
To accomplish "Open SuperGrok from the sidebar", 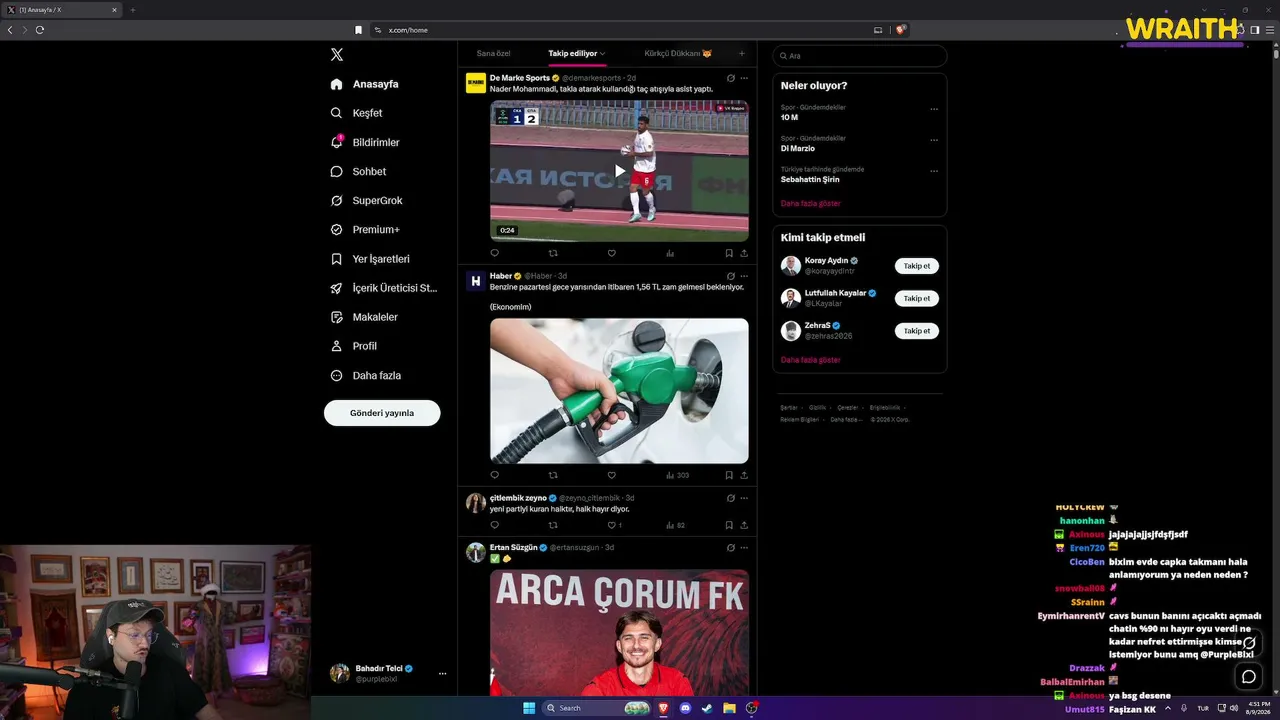I will coord(366,200).
